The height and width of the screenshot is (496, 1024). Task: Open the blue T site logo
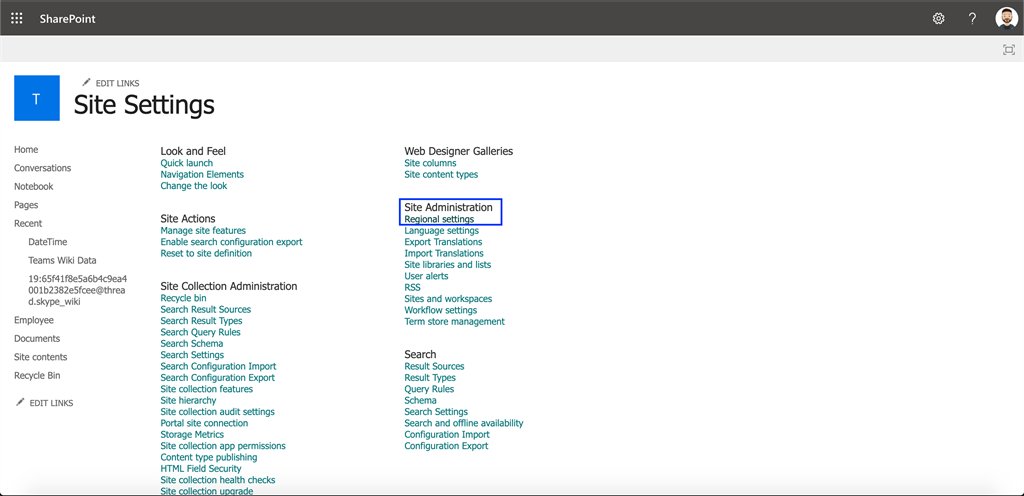tap(37, 98)
